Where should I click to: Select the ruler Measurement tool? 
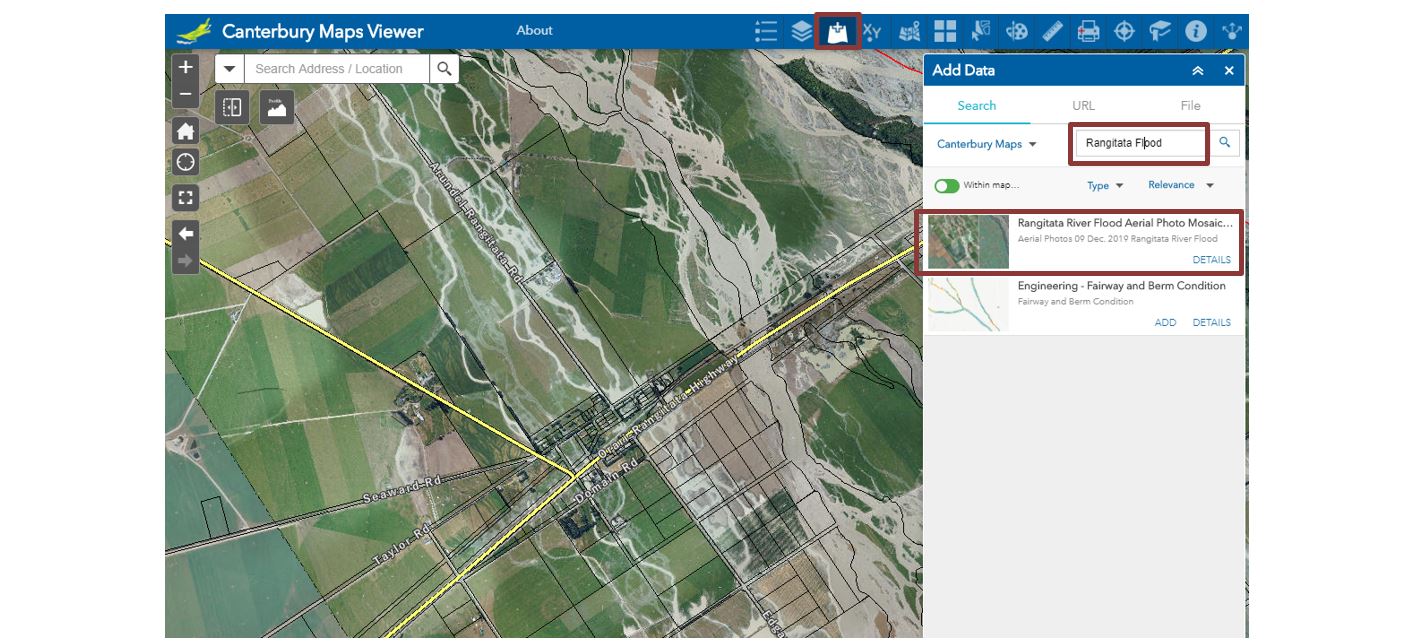1052,31
